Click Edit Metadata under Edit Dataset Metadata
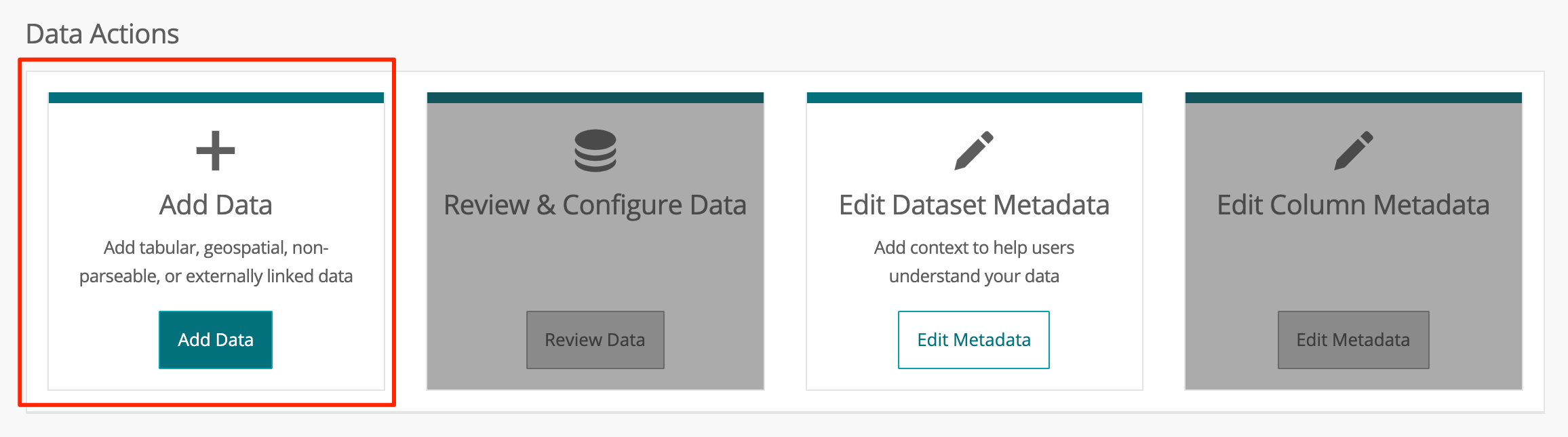 [974, 340]
